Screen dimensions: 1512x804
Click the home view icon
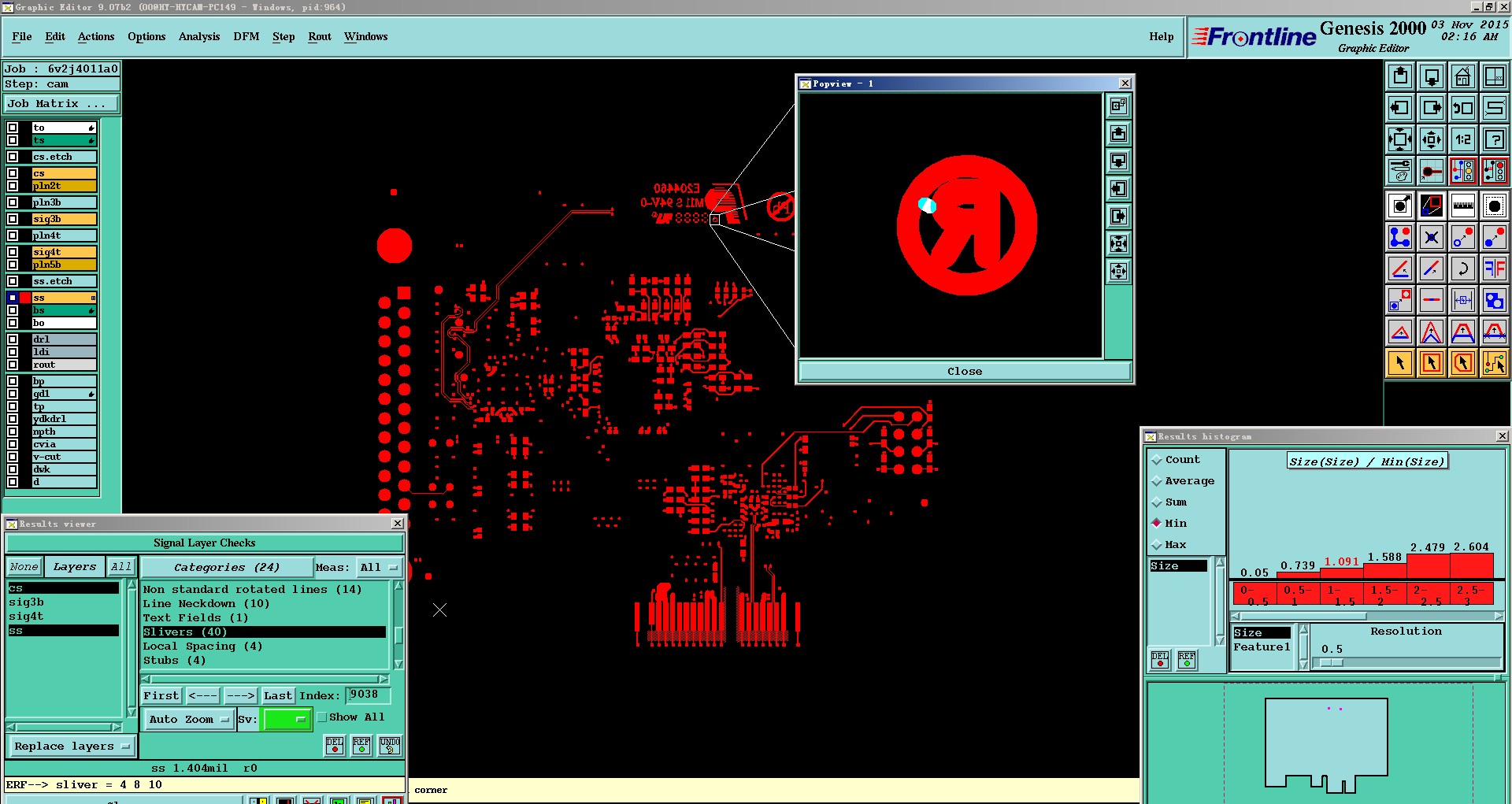pyautogui.click(x=1463, y=76)
